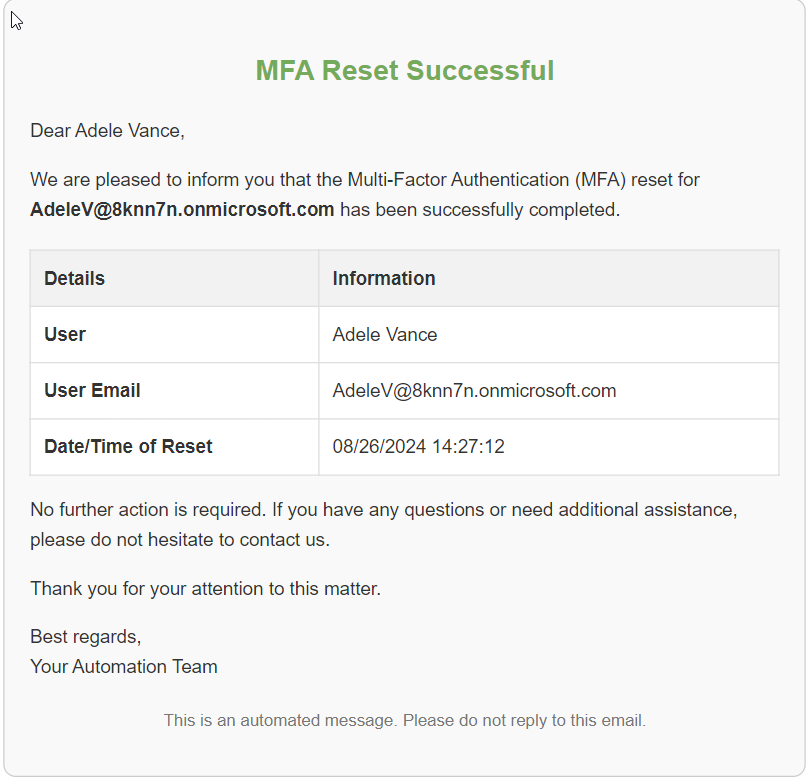The image size is (809, 780).
Task: Select the "Information" table header
Action: (x=384, y=279)
